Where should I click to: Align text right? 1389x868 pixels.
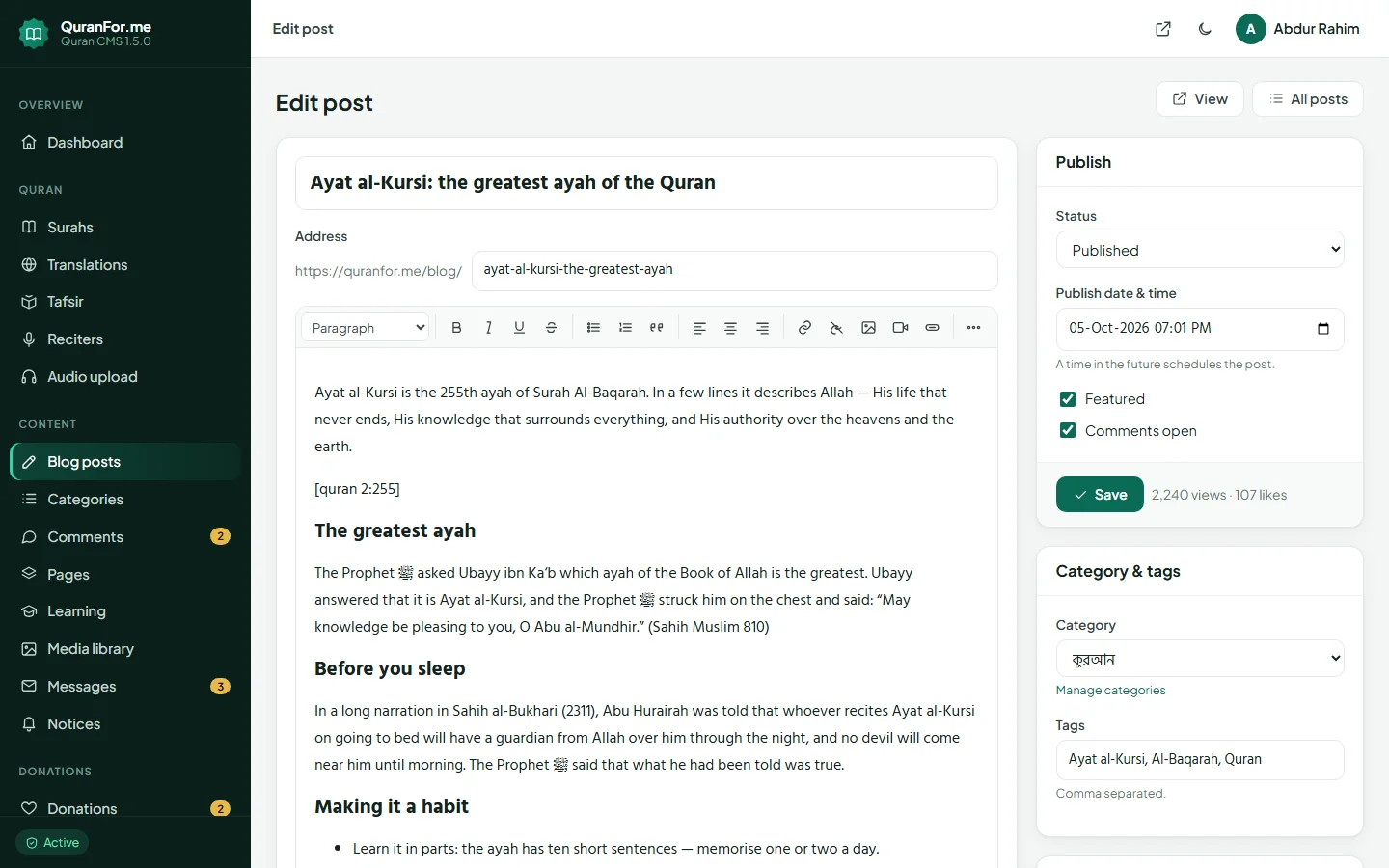click(x=762, y=328)
